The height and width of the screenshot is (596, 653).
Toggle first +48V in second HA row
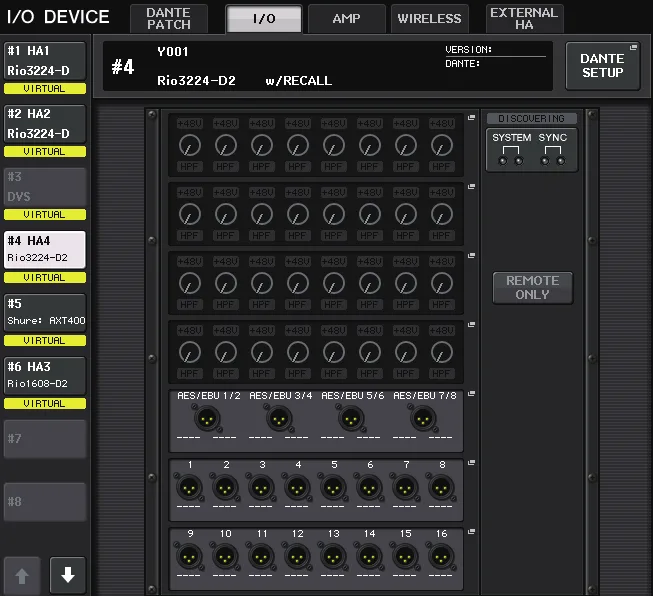click(189, 192)
